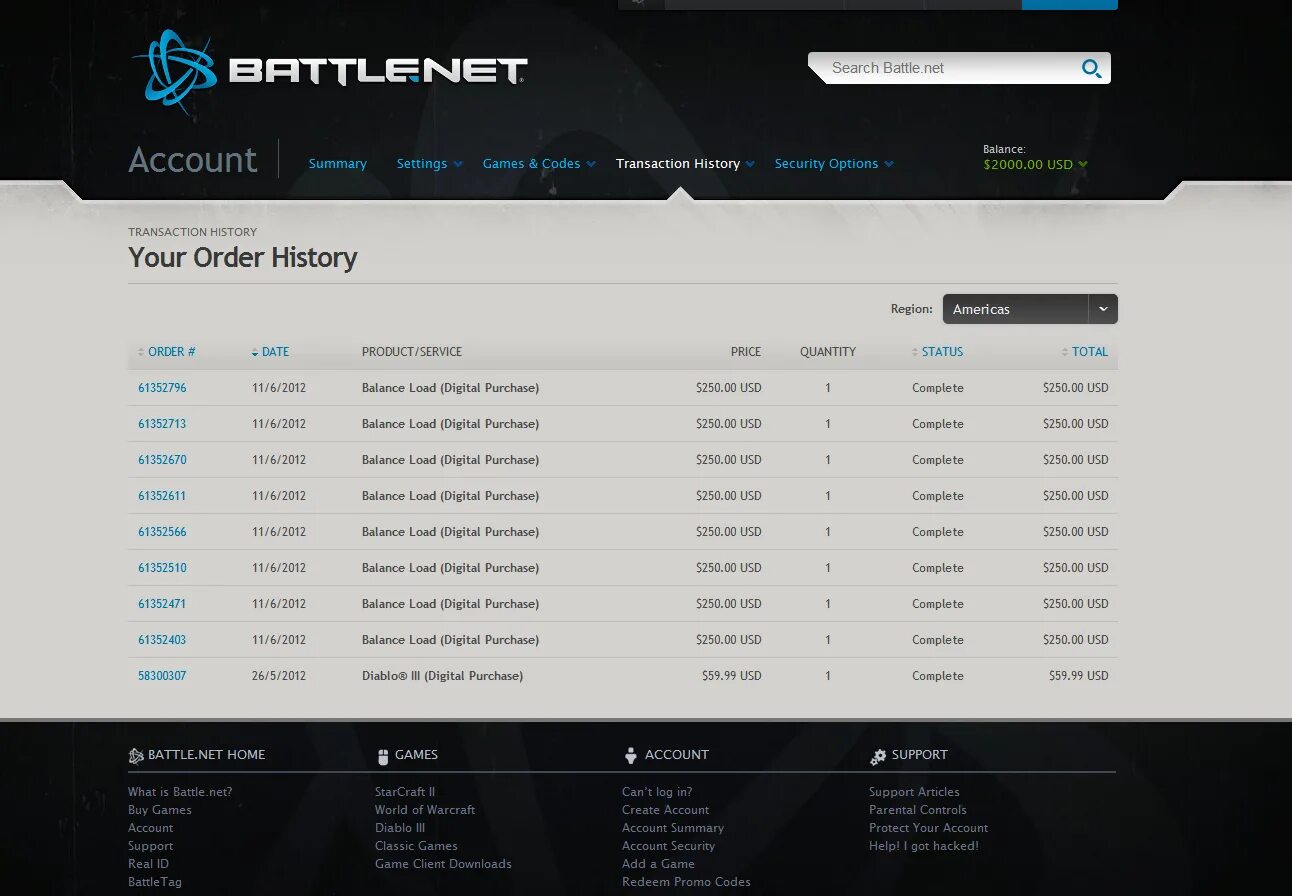Open Account Summary footer link

tap(673, 828)
